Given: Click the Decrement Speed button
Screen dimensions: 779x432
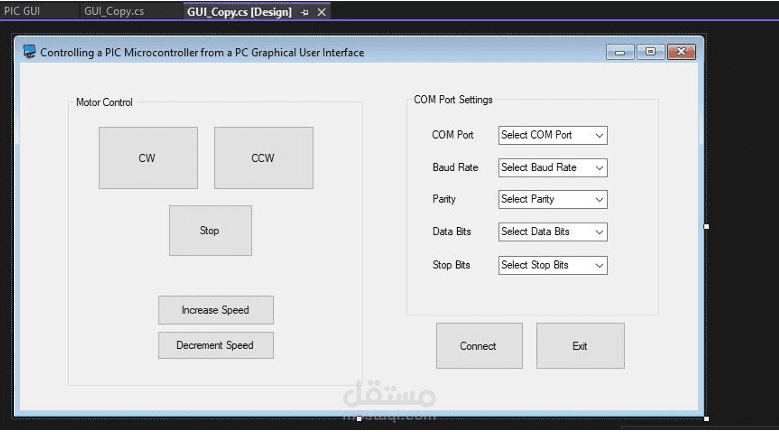Looking at the screenshot, I should (216, 345).
